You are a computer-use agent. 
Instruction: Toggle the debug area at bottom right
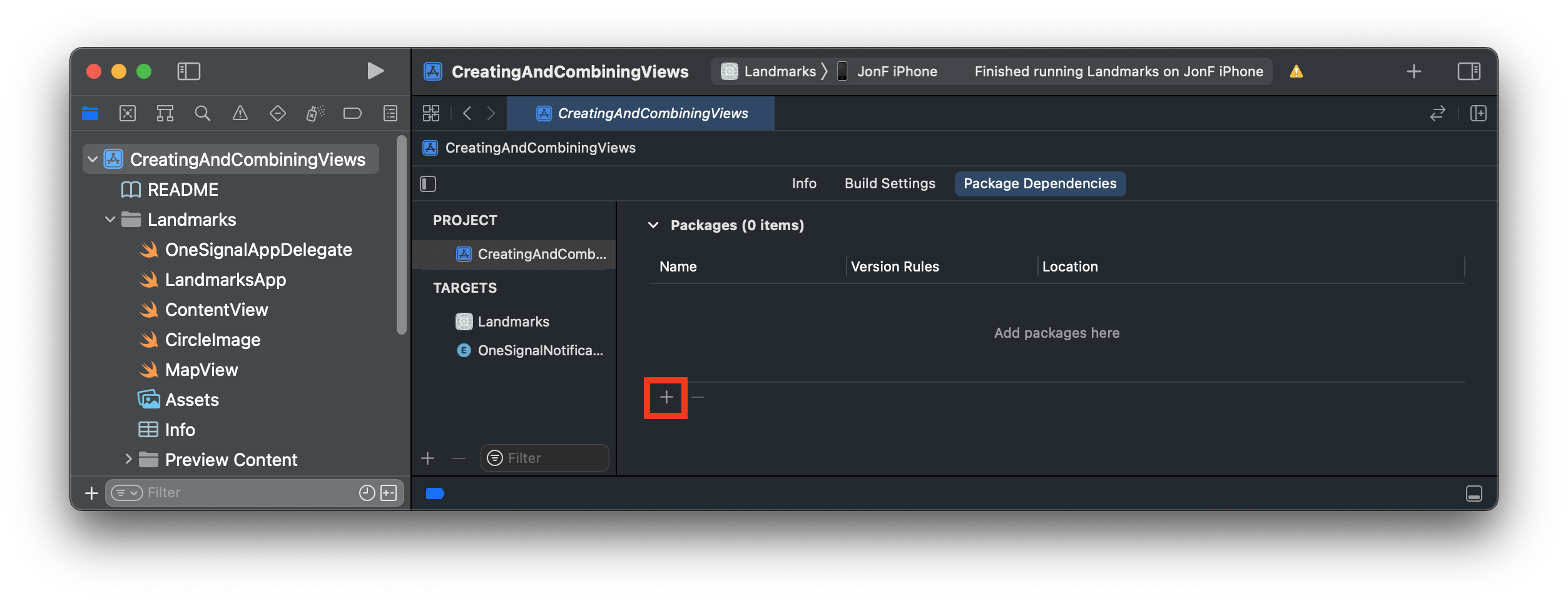coord(1474,494)
